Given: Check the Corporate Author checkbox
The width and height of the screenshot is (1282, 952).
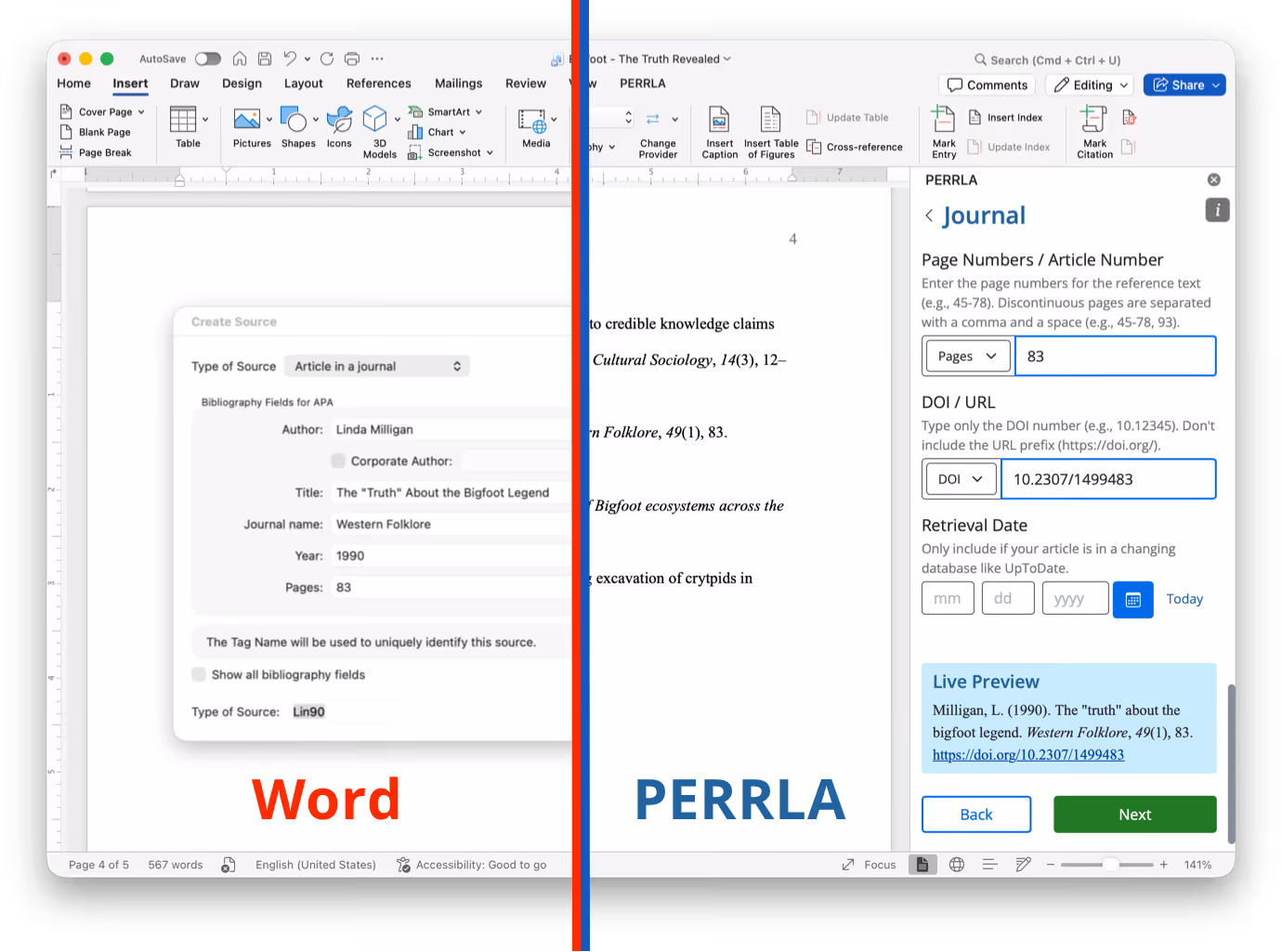Looking at the screenshot, I should [x=338, y=461].
